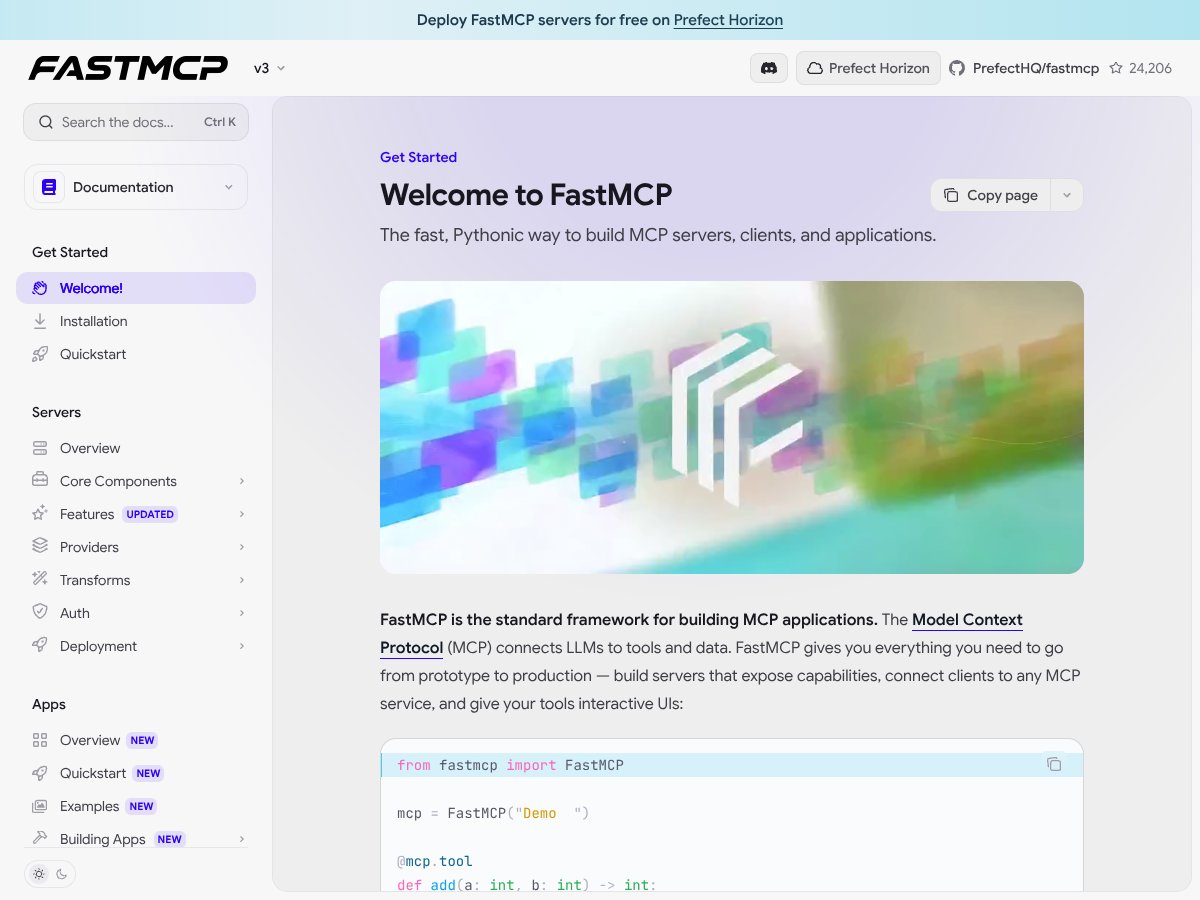This screenshot has width=1200, height=900.
Task: Star the repository via the star icon
Action: click(1118, 68)
